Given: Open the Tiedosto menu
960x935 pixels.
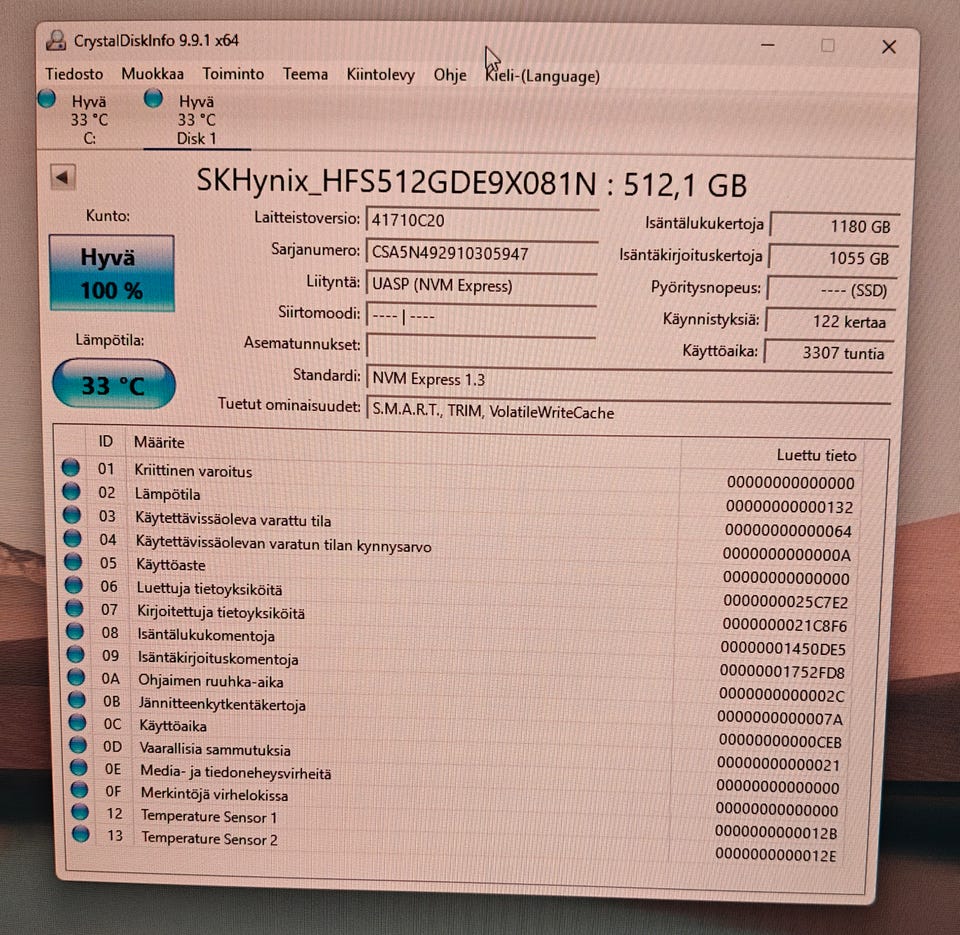Looking at the screenshot, I should tap(74, 74).
